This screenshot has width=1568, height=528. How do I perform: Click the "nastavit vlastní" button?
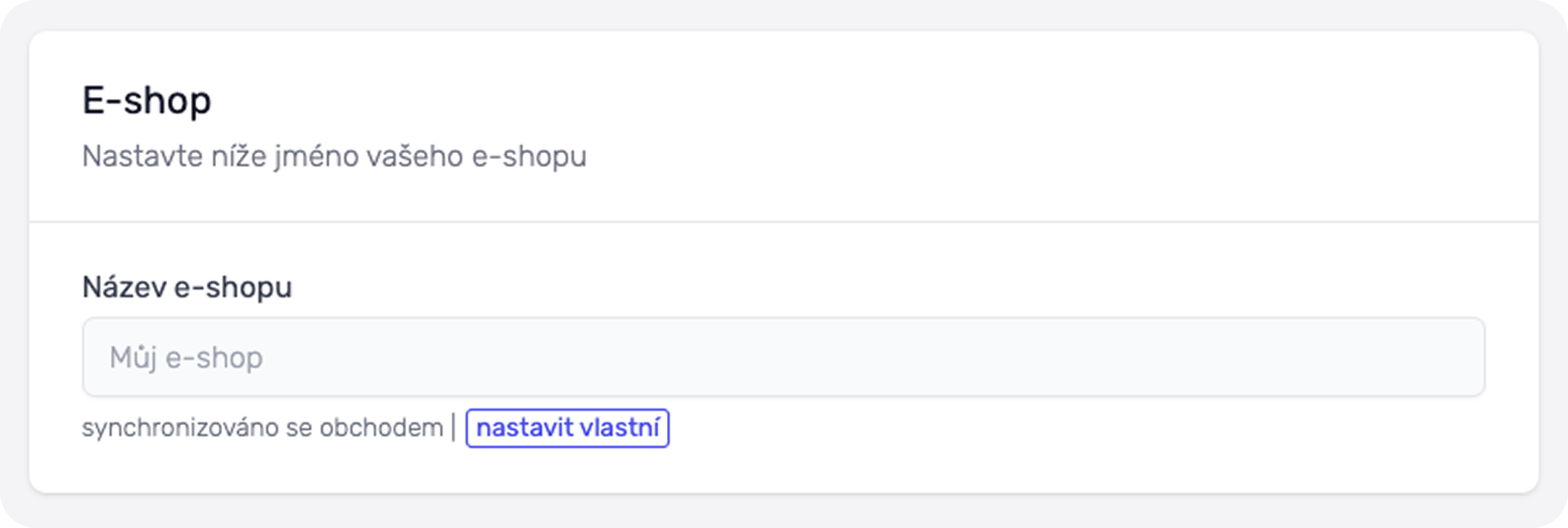tap(567, 428)
